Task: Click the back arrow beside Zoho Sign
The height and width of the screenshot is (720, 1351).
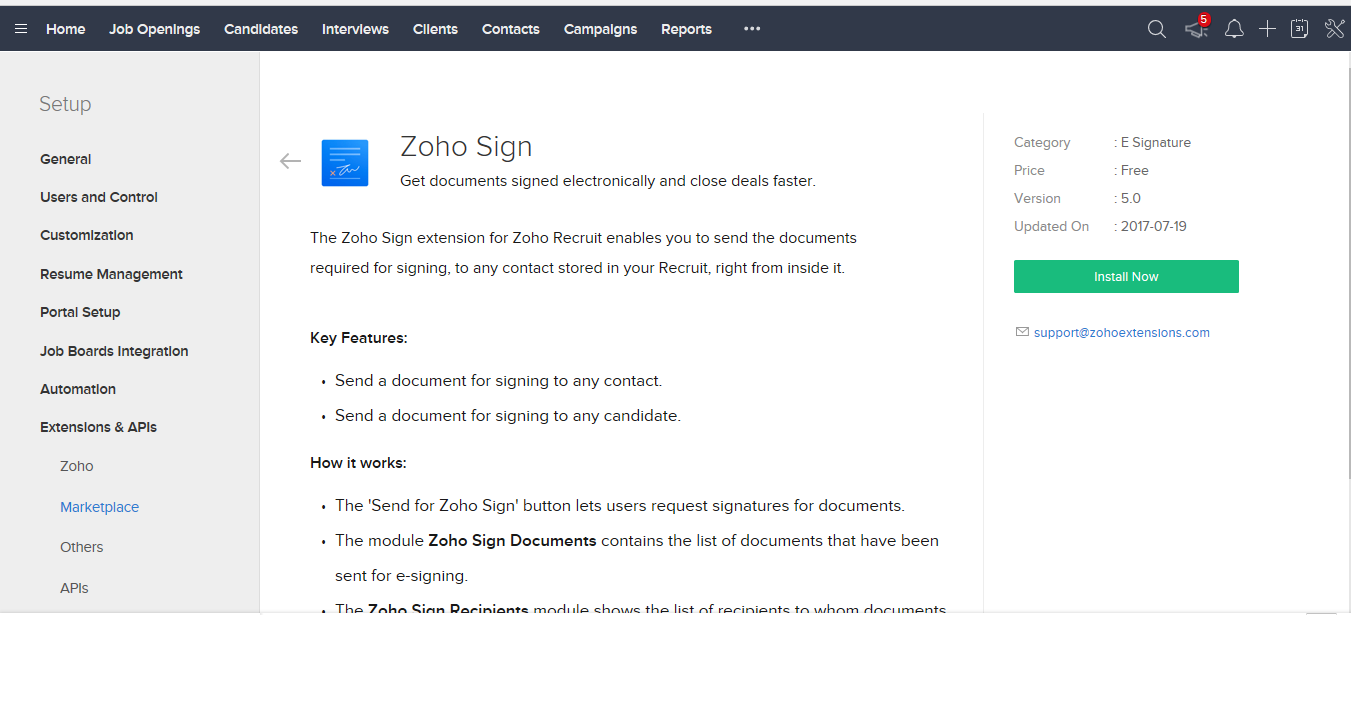Action: (x=290, y=161)
